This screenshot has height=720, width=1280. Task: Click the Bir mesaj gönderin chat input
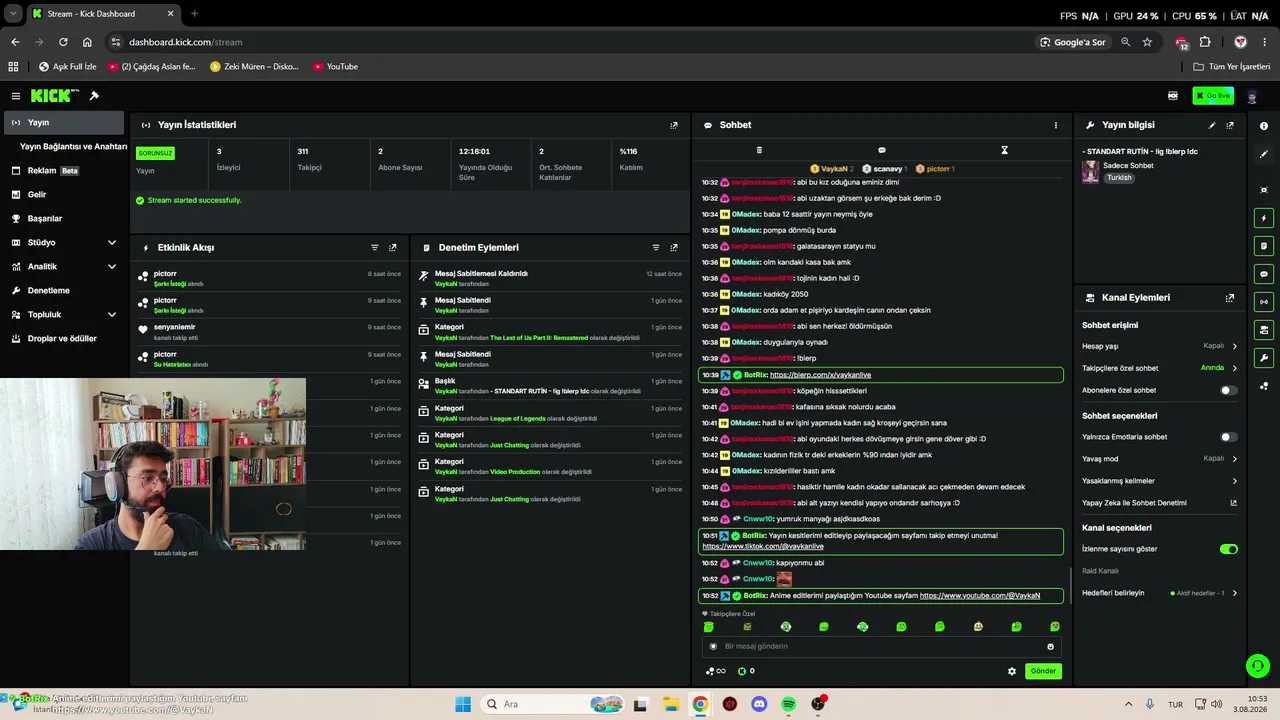pos(880,646)
